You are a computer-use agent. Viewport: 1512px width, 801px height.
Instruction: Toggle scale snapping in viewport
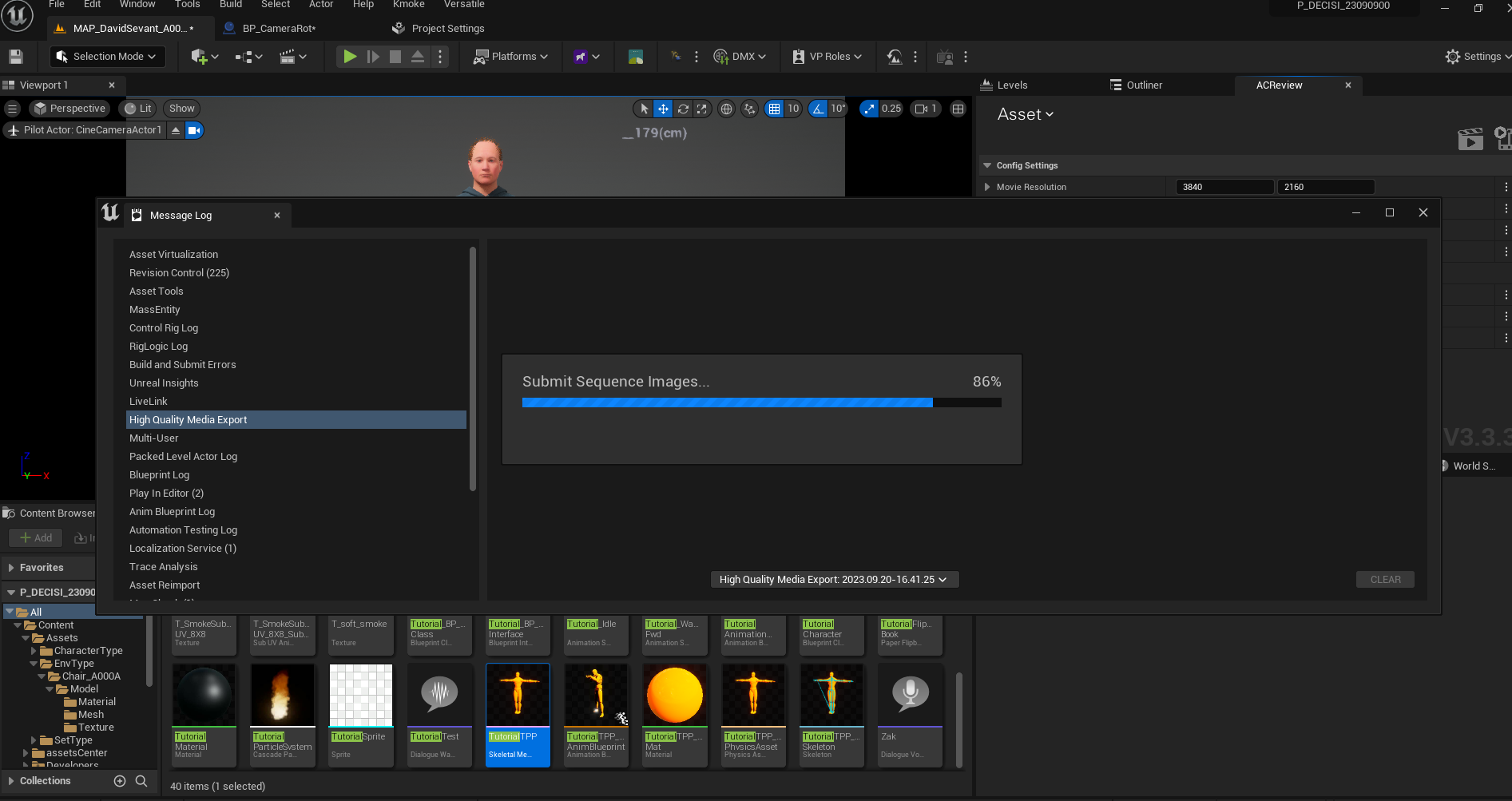pos(868,109)
